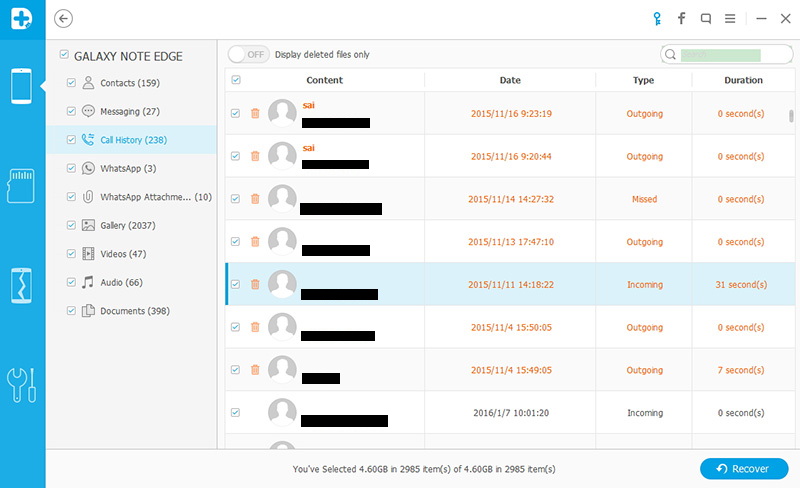
Task: Select Videos (47) category
Action: (x=123, y=254)
